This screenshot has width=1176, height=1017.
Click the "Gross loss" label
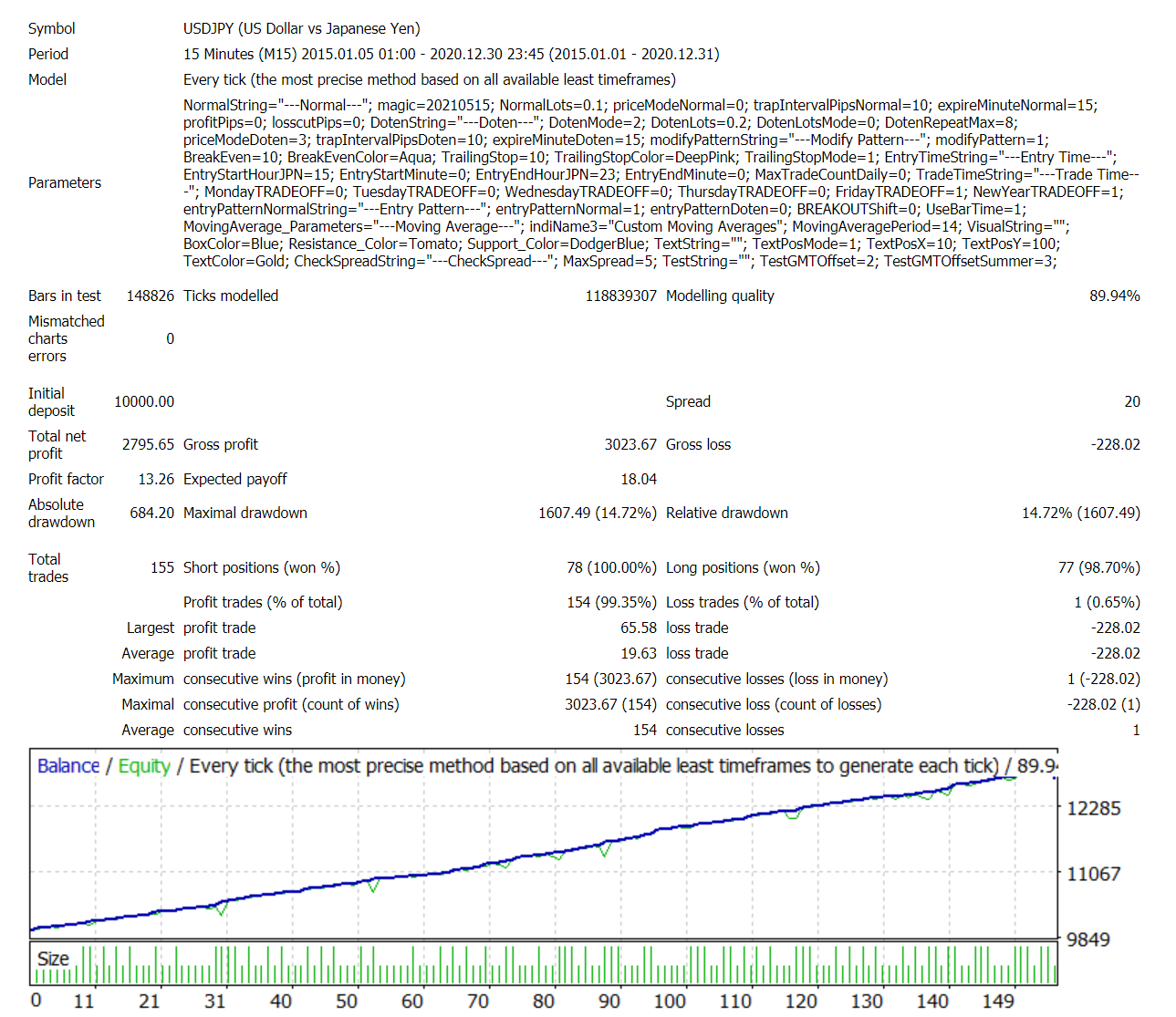point(698,445)
